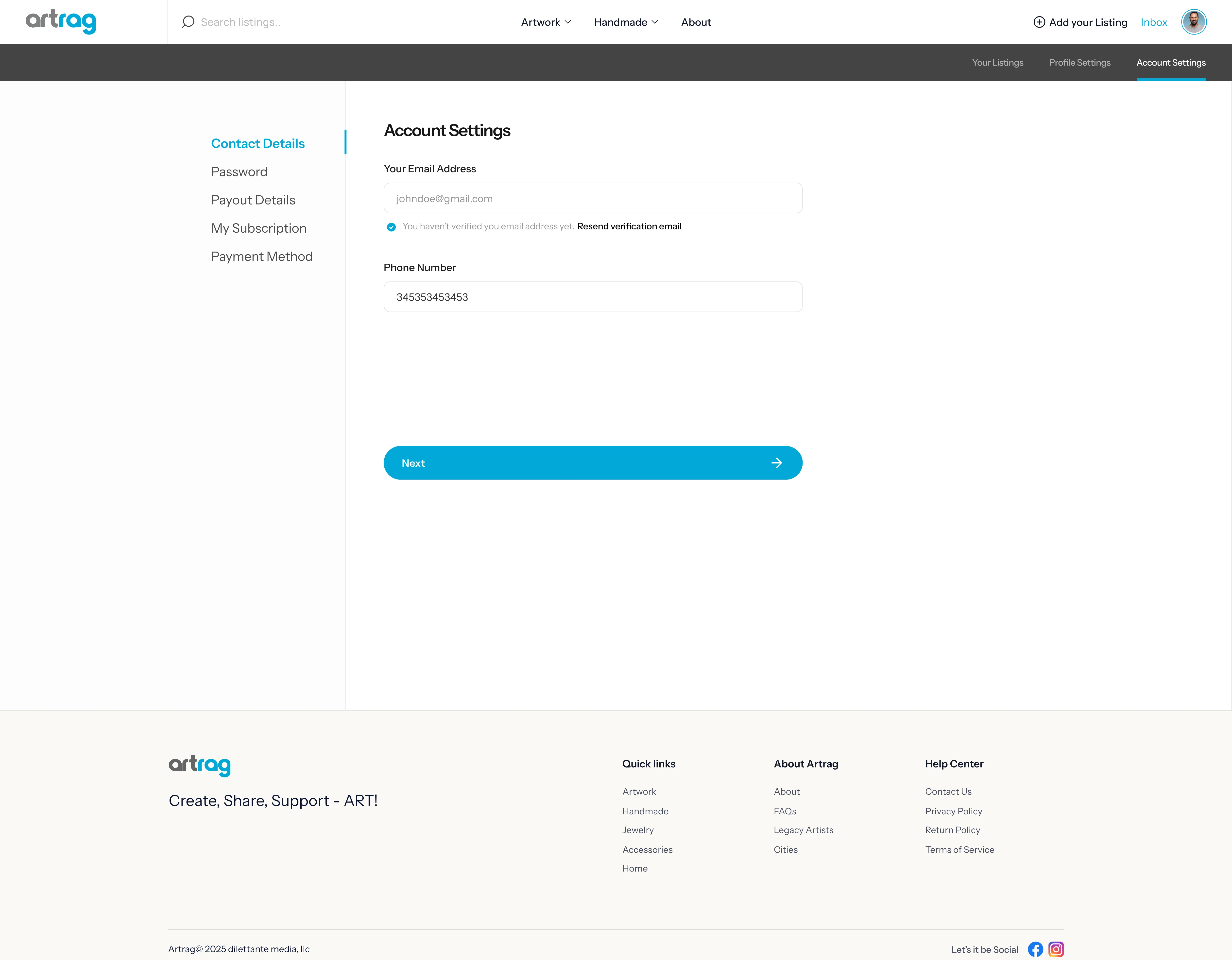Switch to Profile Settings tab
1232x960 pixels.
coord(1079,63)
